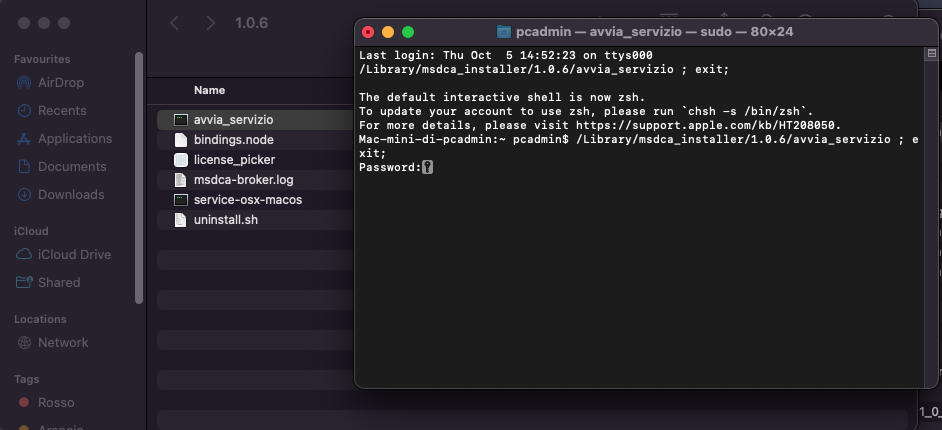Click Shared folder icon in sidebar

click(x=24, y=282)
